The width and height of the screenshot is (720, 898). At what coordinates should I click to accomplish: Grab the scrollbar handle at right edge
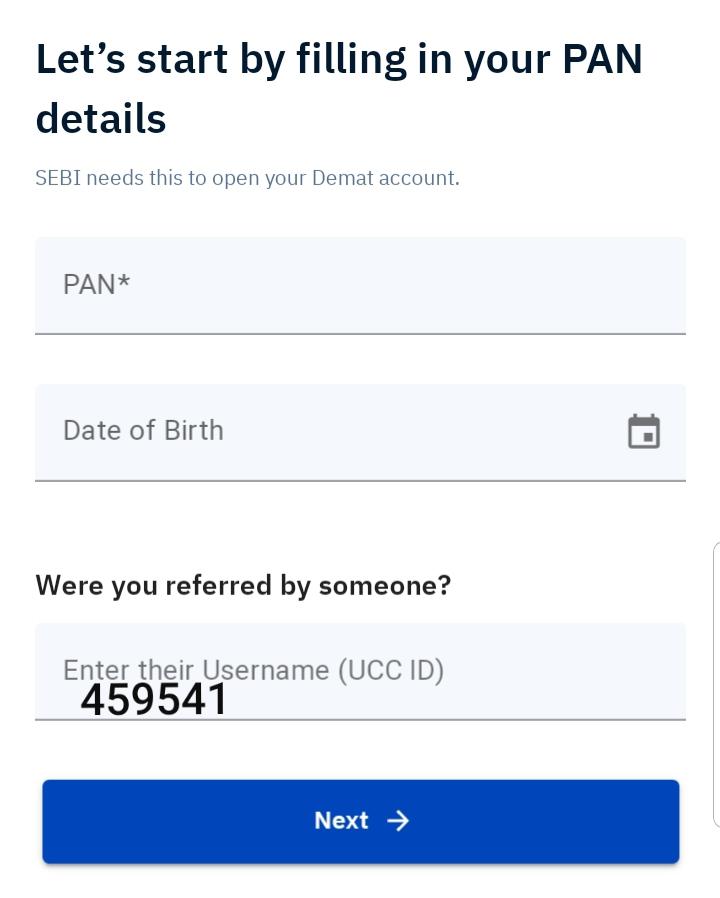click(716, 685)
